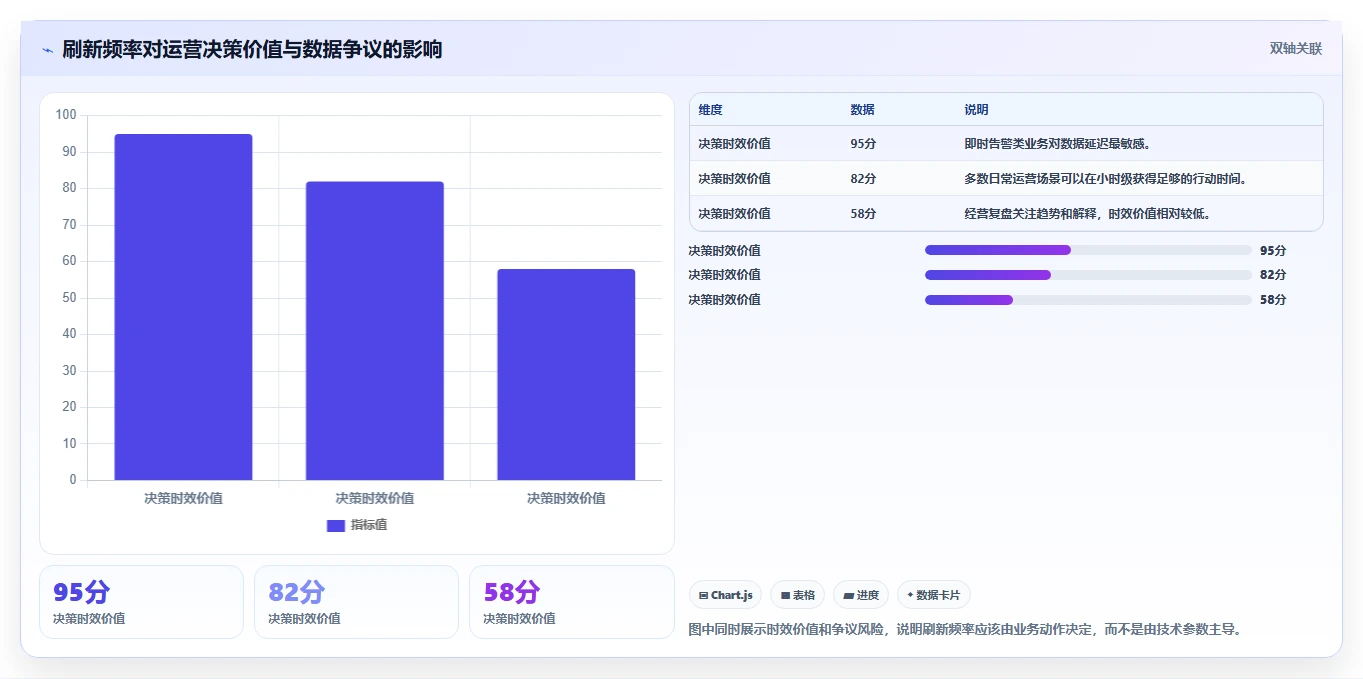Image resolution: width=1363 pixels, height=679 pixels.
Task: Select the bar reaching 82
Action: pyautogui.click(x=375, y=331)
